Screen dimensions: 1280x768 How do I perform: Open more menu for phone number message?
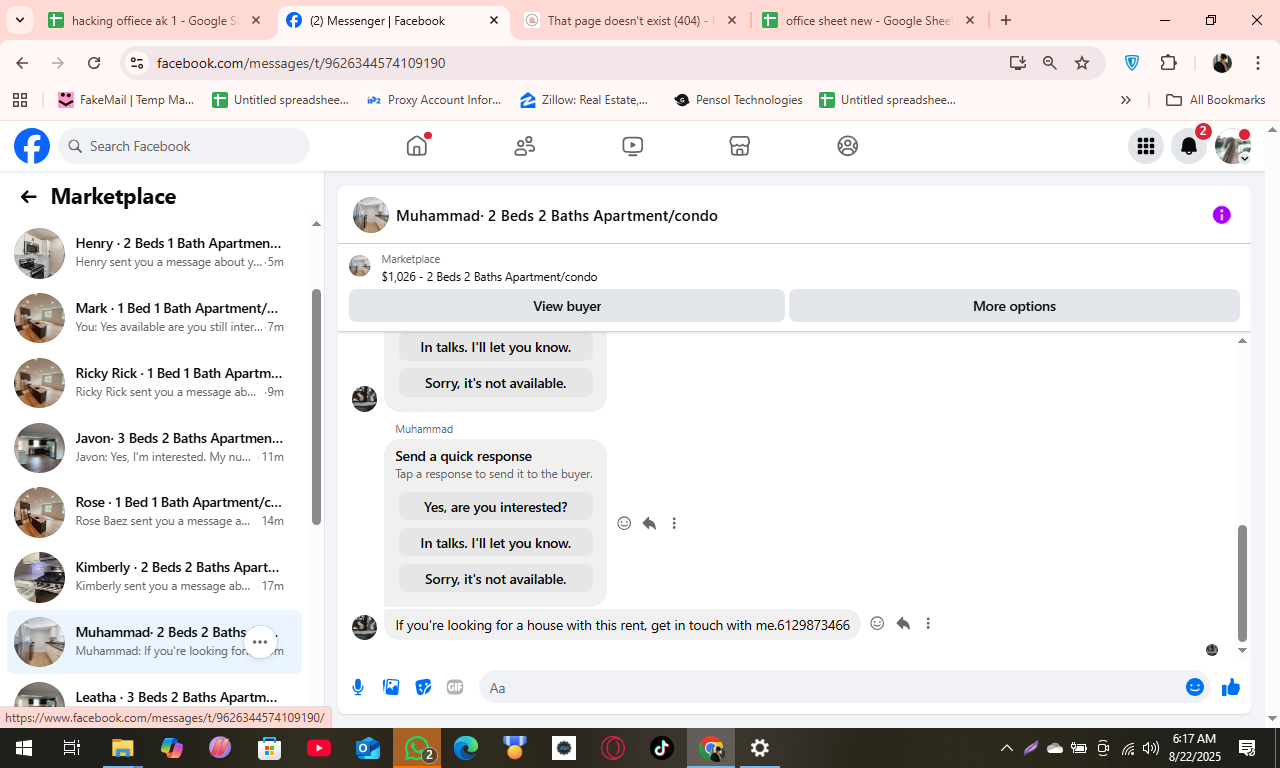[928, 623]
